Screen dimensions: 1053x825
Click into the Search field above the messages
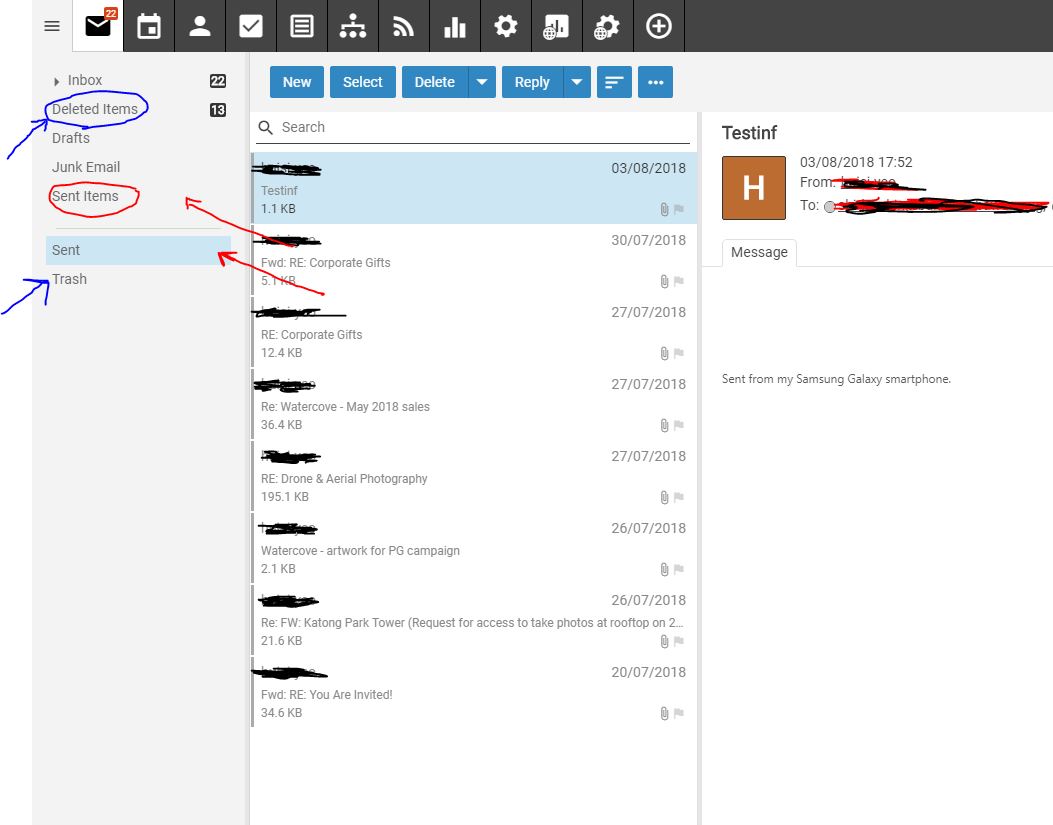point(480,127)
